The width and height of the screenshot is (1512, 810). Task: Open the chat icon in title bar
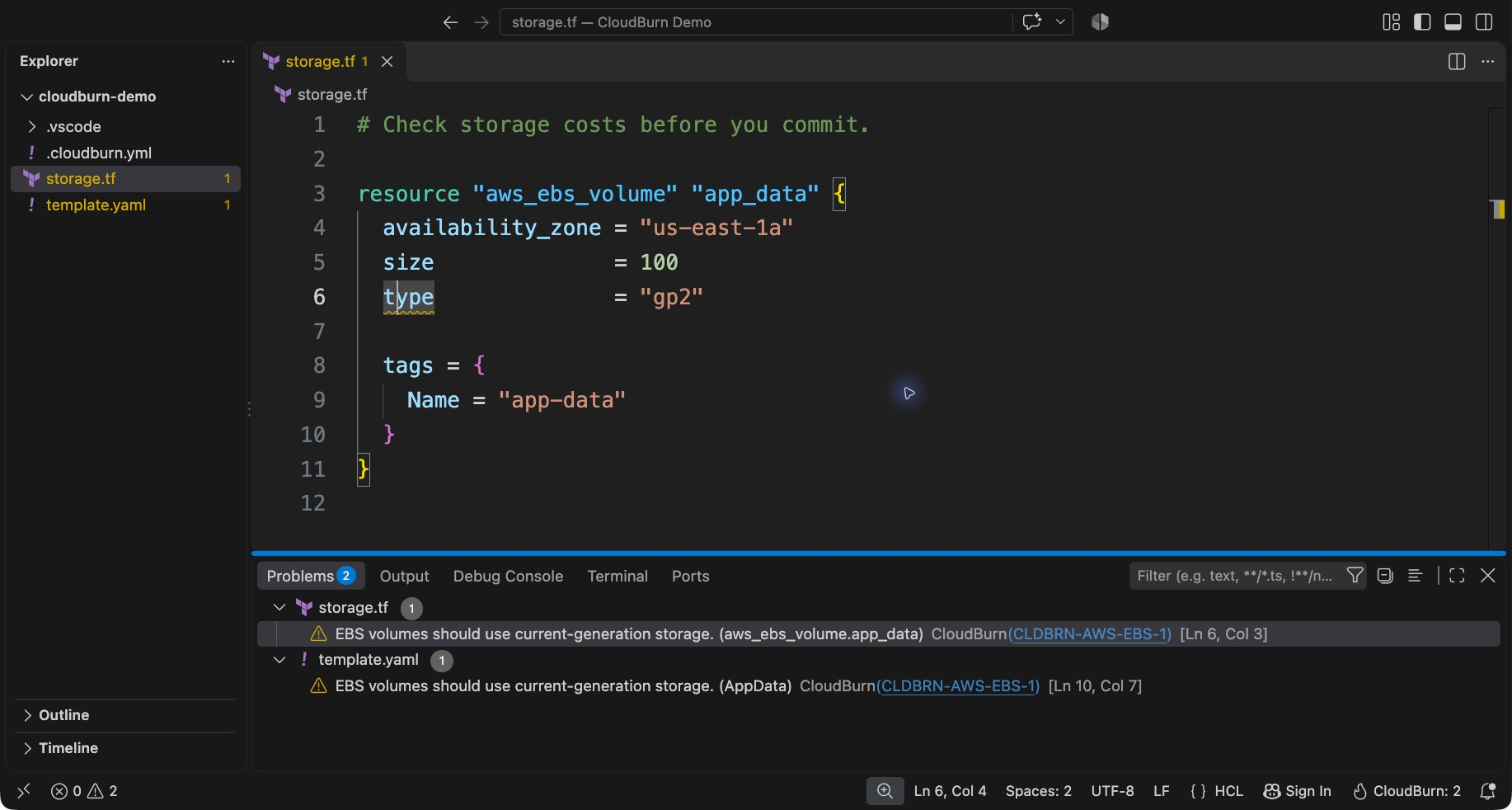1032,22
